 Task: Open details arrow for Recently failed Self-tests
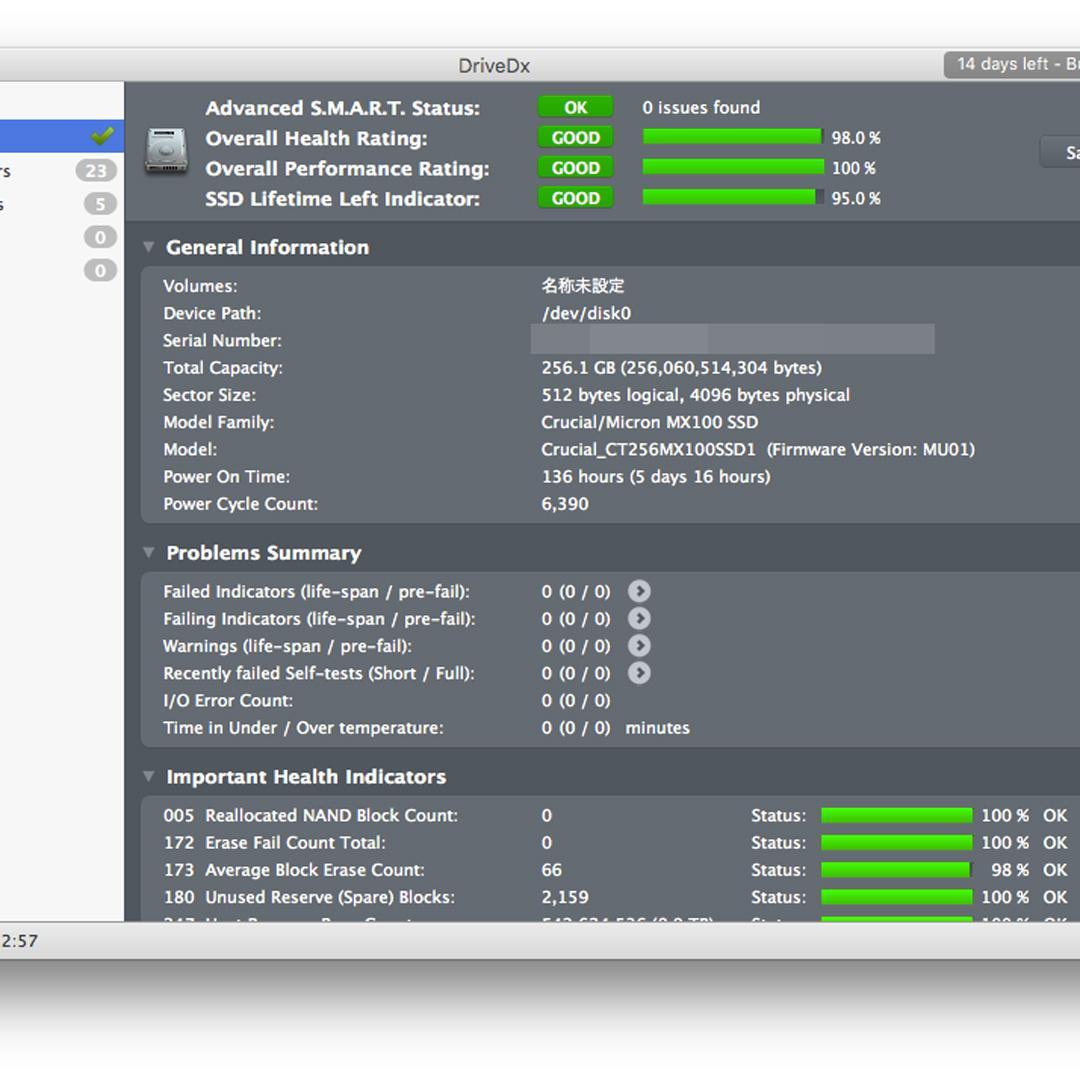point(639,673)
